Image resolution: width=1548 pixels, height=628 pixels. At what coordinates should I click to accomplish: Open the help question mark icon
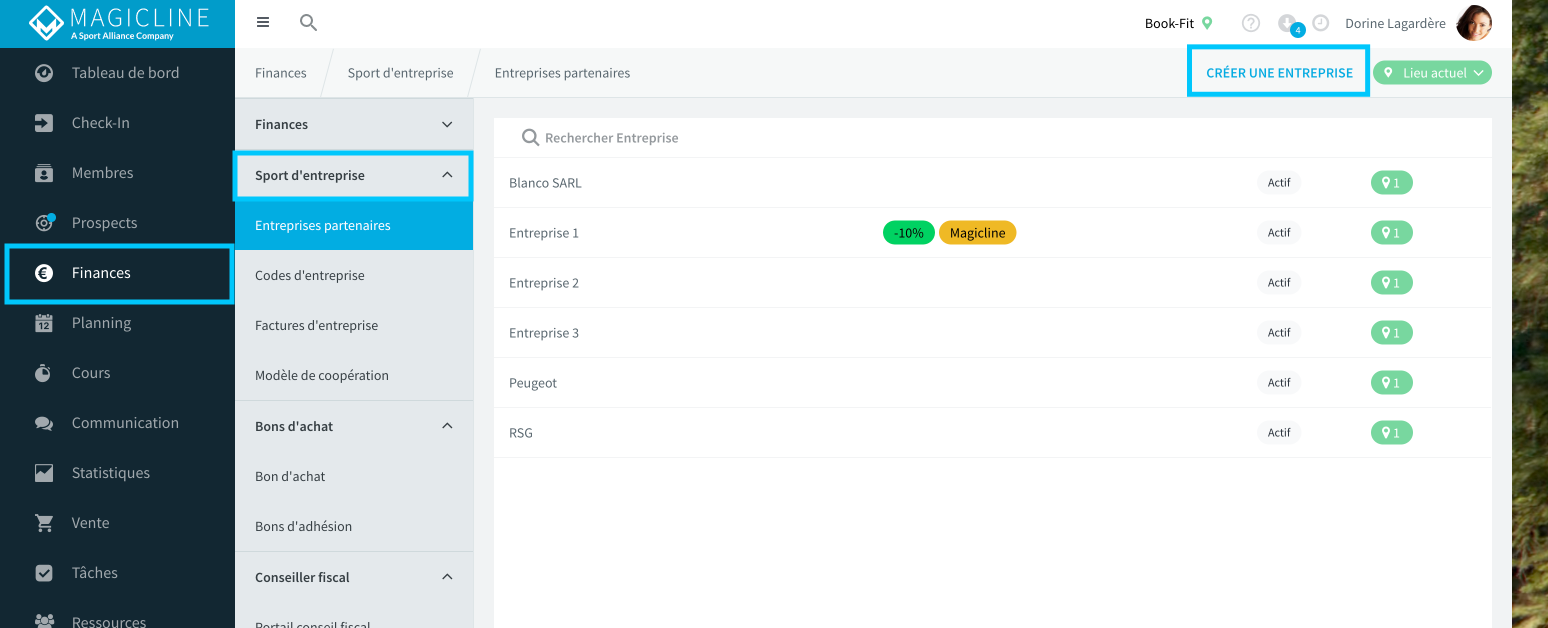1251,23
